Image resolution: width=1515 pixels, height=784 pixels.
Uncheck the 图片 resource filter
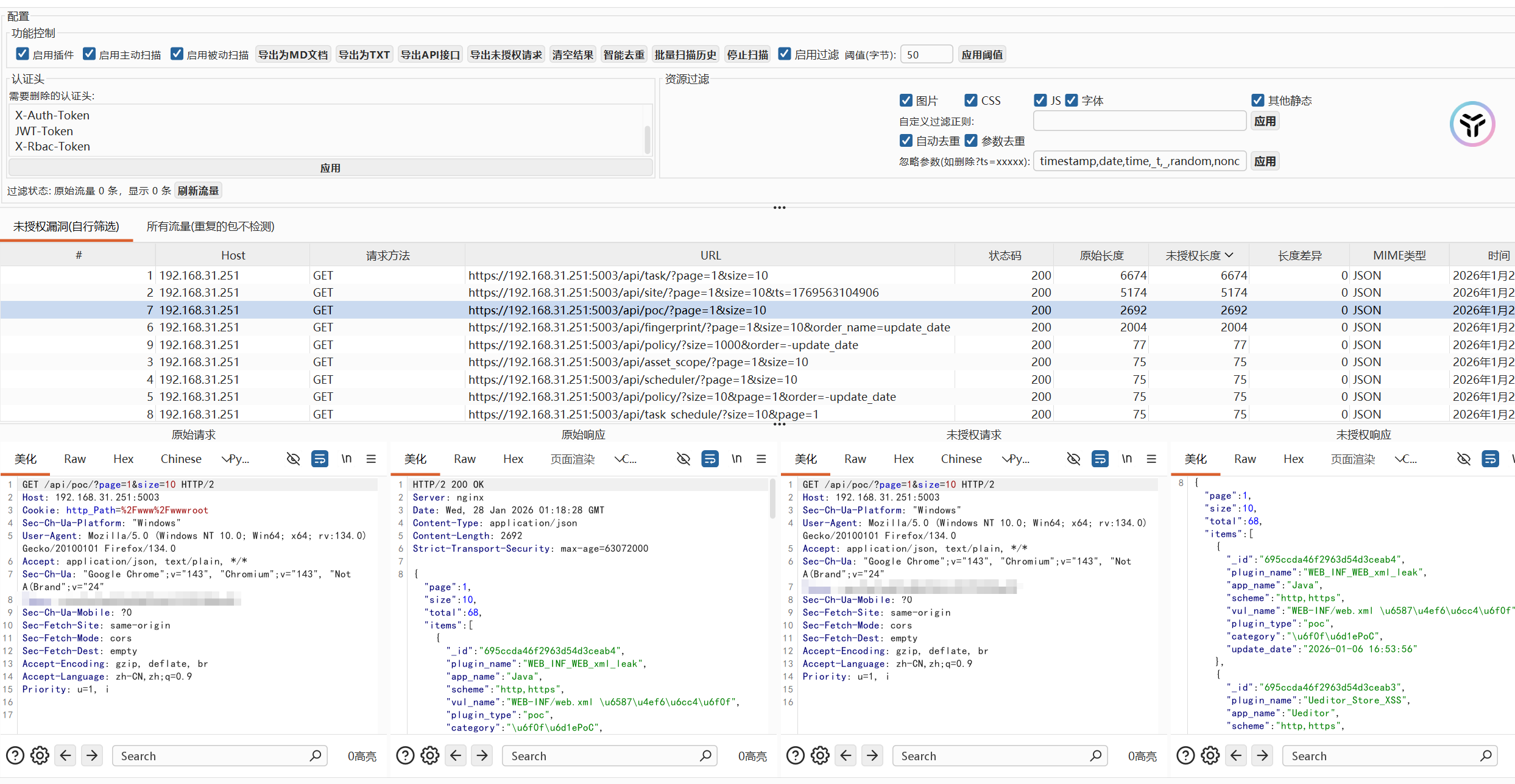pos(906,101)
